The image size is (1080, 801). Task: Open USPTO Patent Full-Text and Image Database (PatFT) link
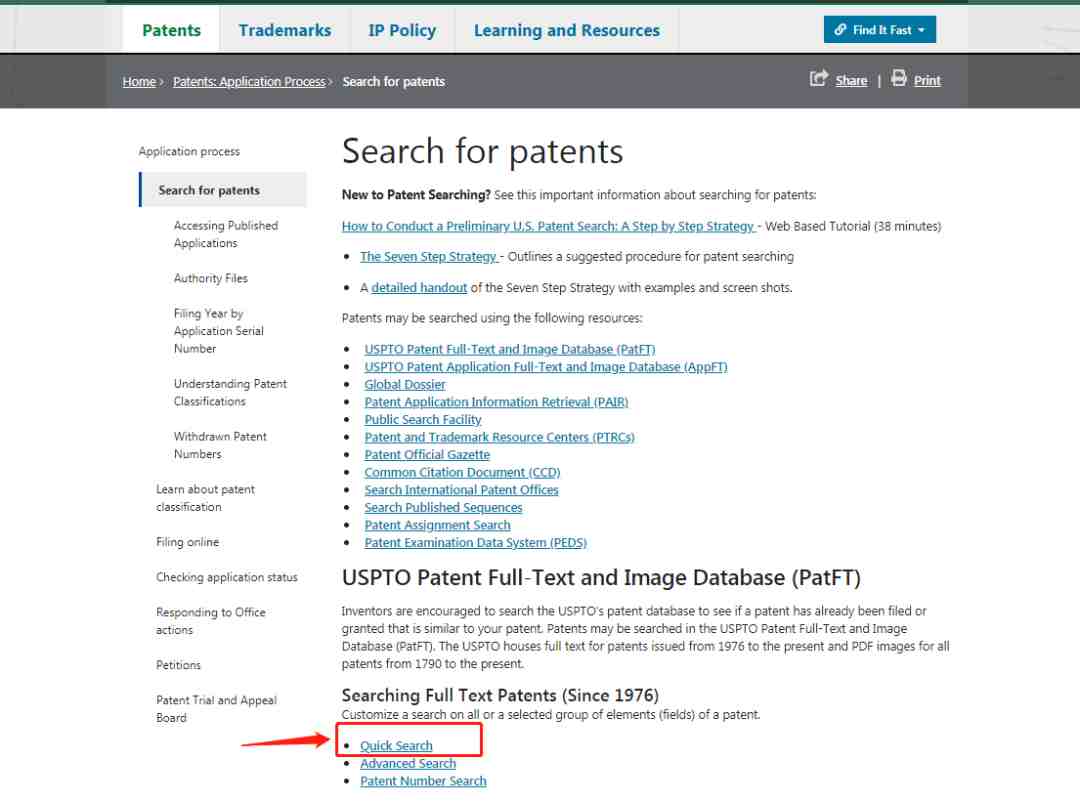pos(510,349)
